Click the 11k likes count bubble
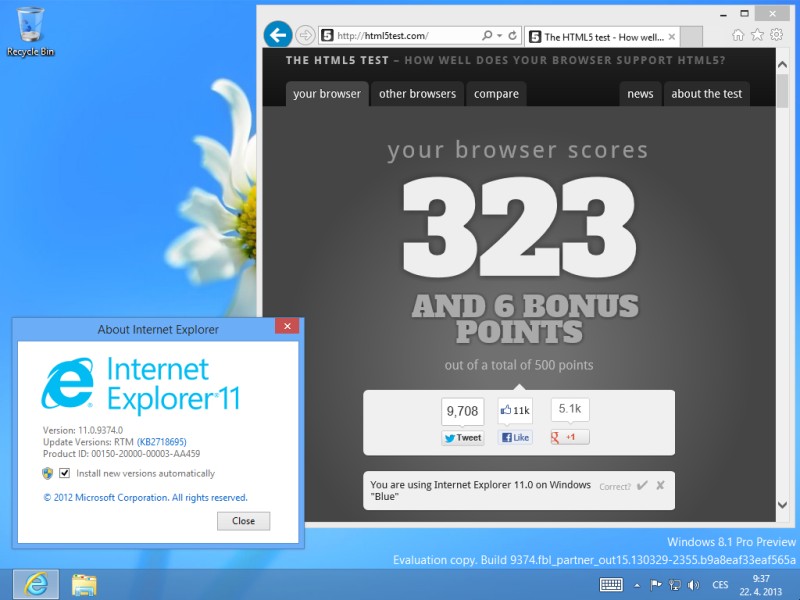 click(515, 410)
